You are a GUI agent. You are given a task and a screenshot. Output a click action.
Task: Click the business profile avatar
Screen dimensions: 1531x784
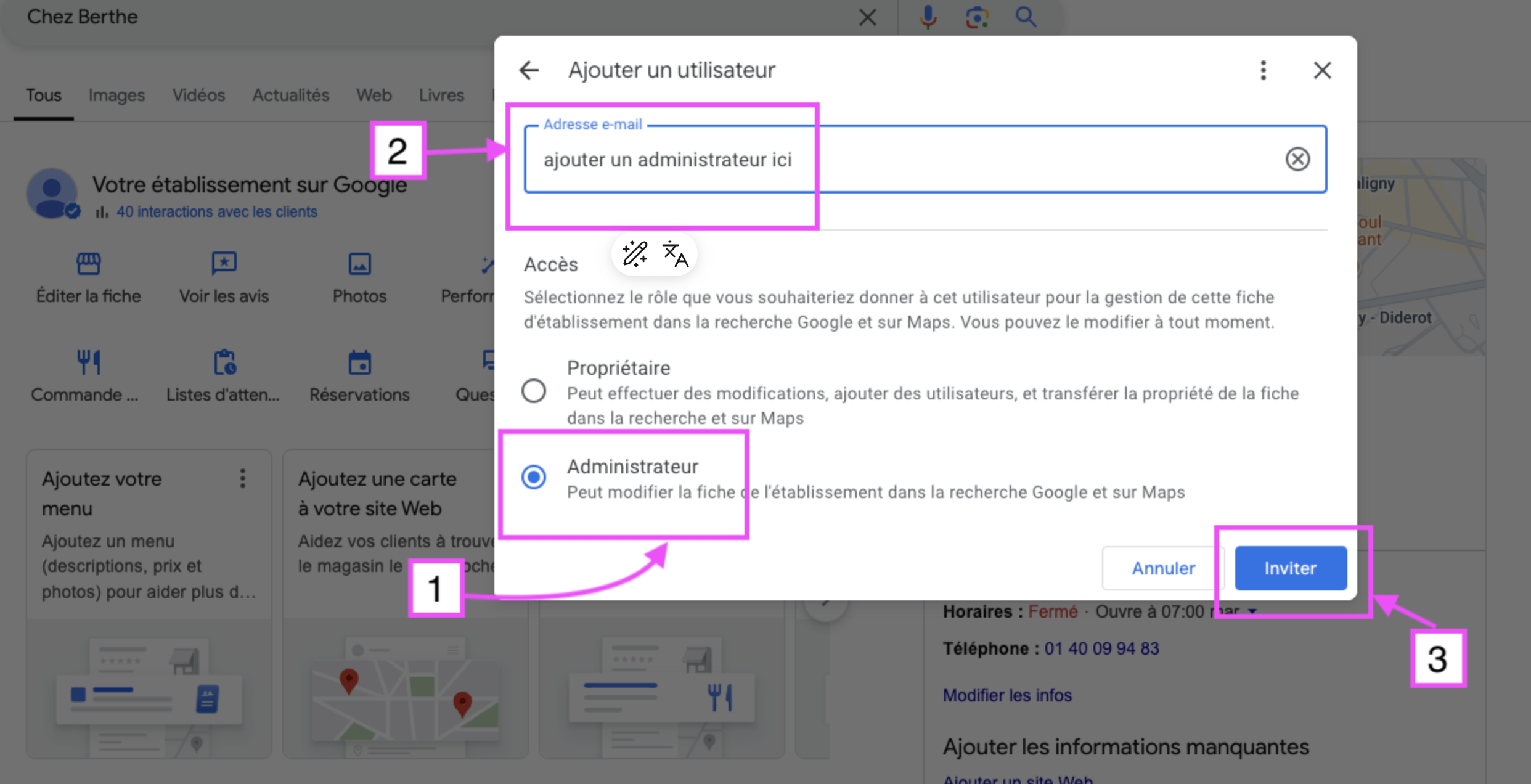coord(52,194)
